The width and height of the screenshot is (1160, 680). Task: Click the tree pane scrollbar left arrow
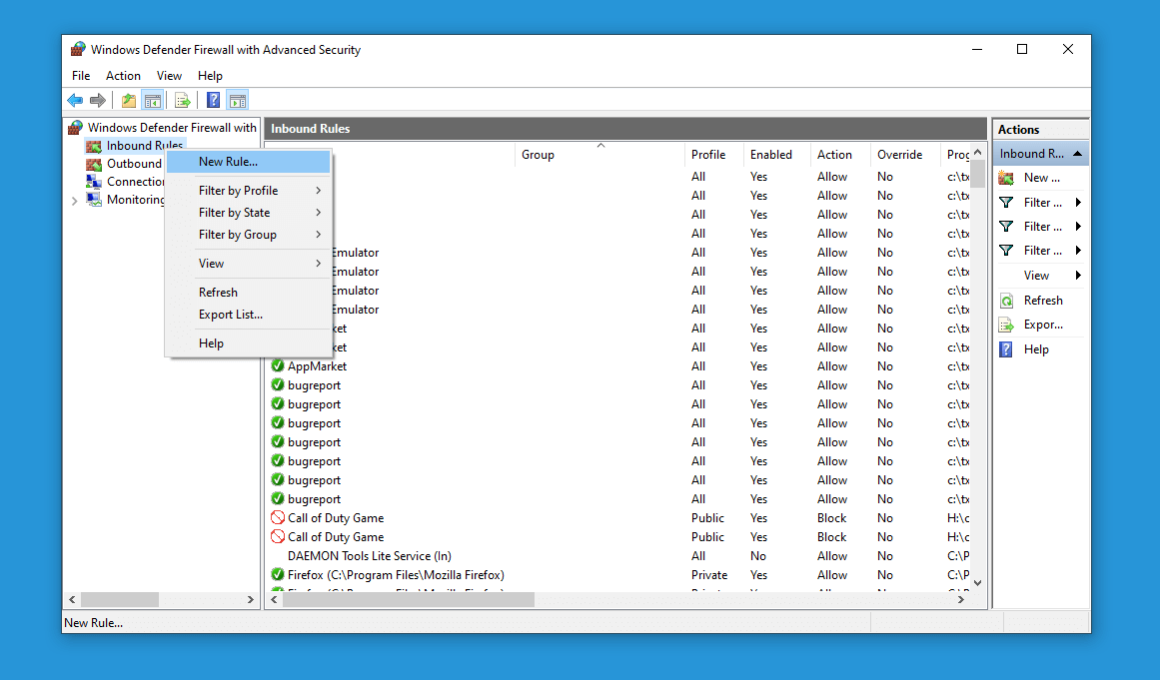(72, 599)
